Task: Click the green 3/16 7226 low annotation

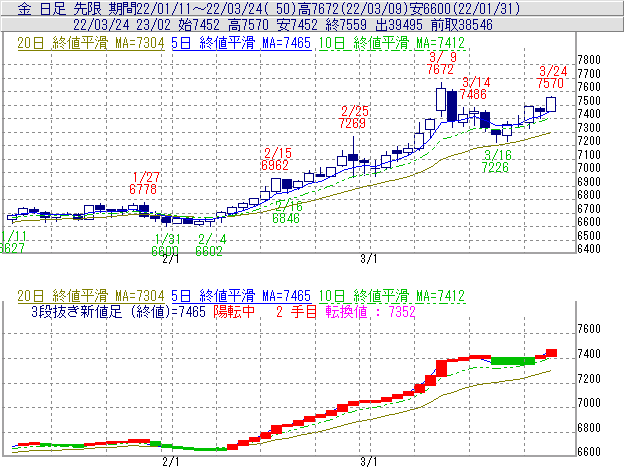Action: tap(497, 161)
